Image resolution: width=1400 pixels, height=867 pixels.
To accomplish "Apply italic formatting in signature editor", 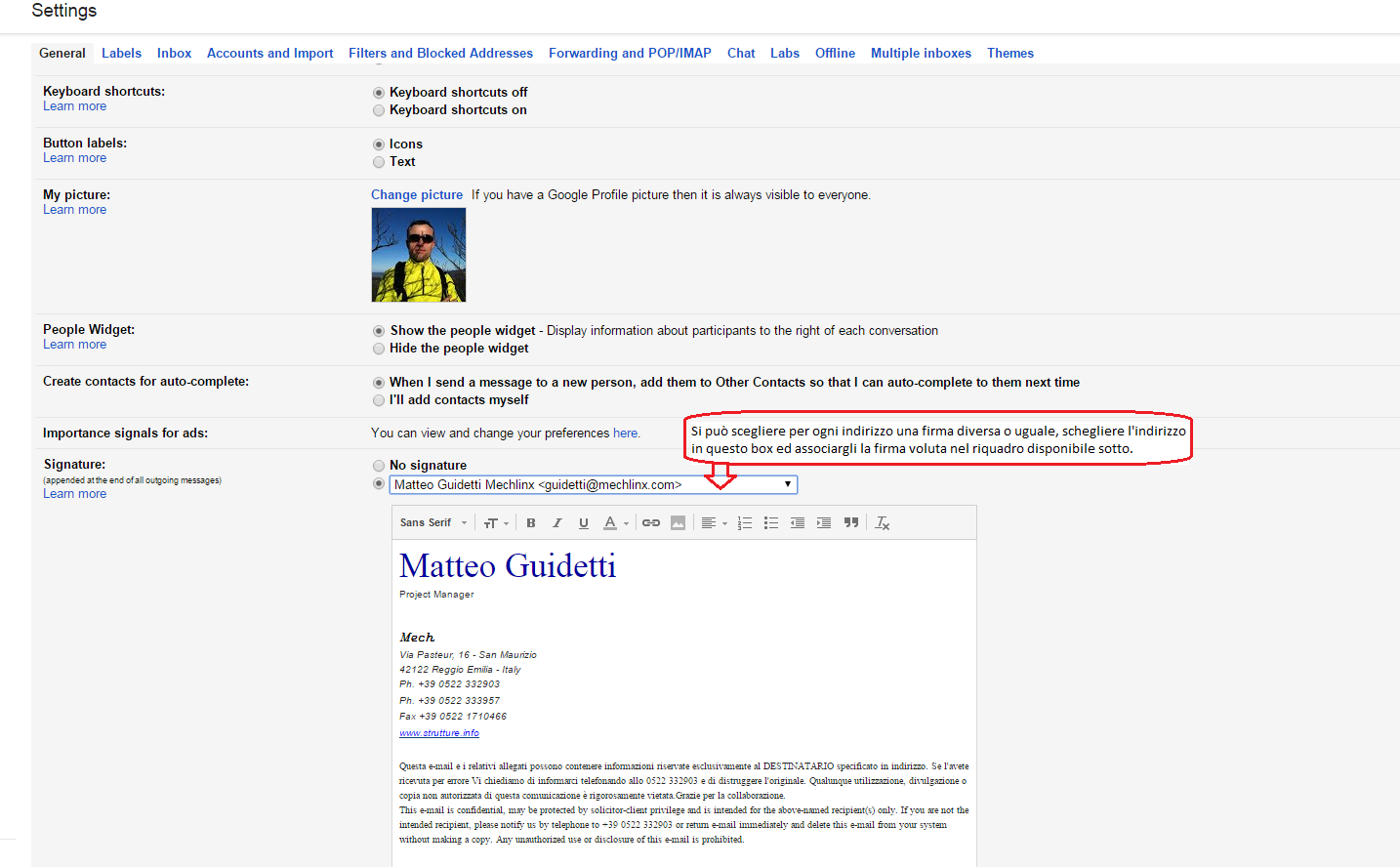I will 557,523.
